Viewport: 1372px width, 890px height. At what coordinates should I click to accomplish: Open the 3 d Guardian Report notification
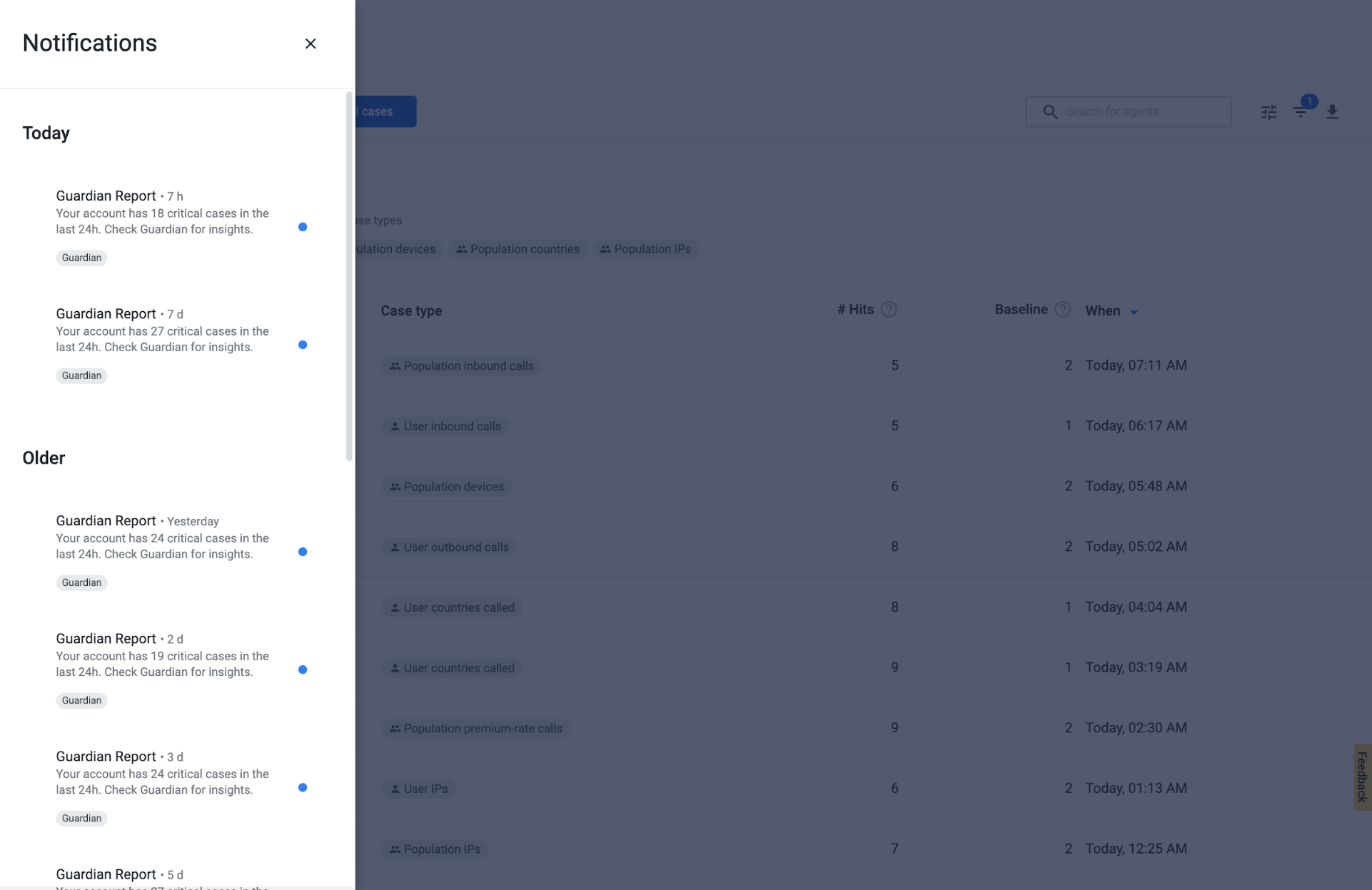(177, 787)
